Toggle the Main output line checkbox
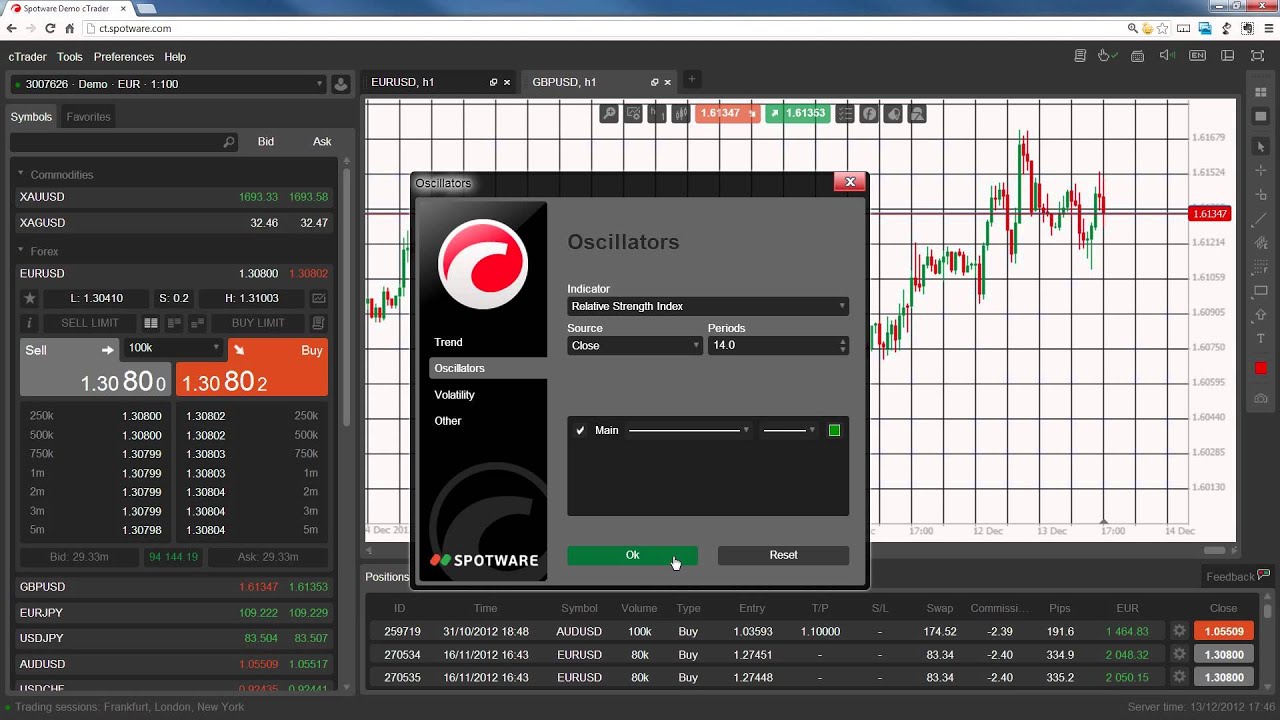This screenshot has height=720, width=1280. click(580, 430)
